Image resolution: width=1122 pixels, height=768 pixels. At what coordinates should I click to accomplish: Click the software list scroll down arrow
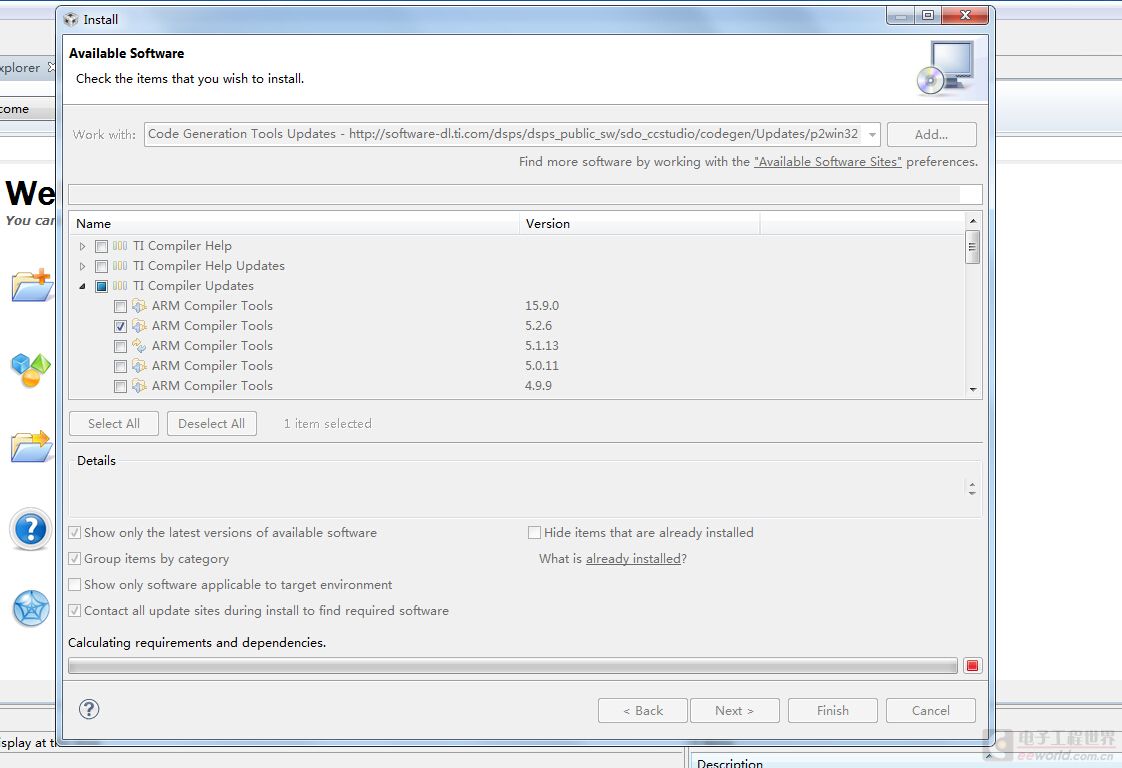972,389
